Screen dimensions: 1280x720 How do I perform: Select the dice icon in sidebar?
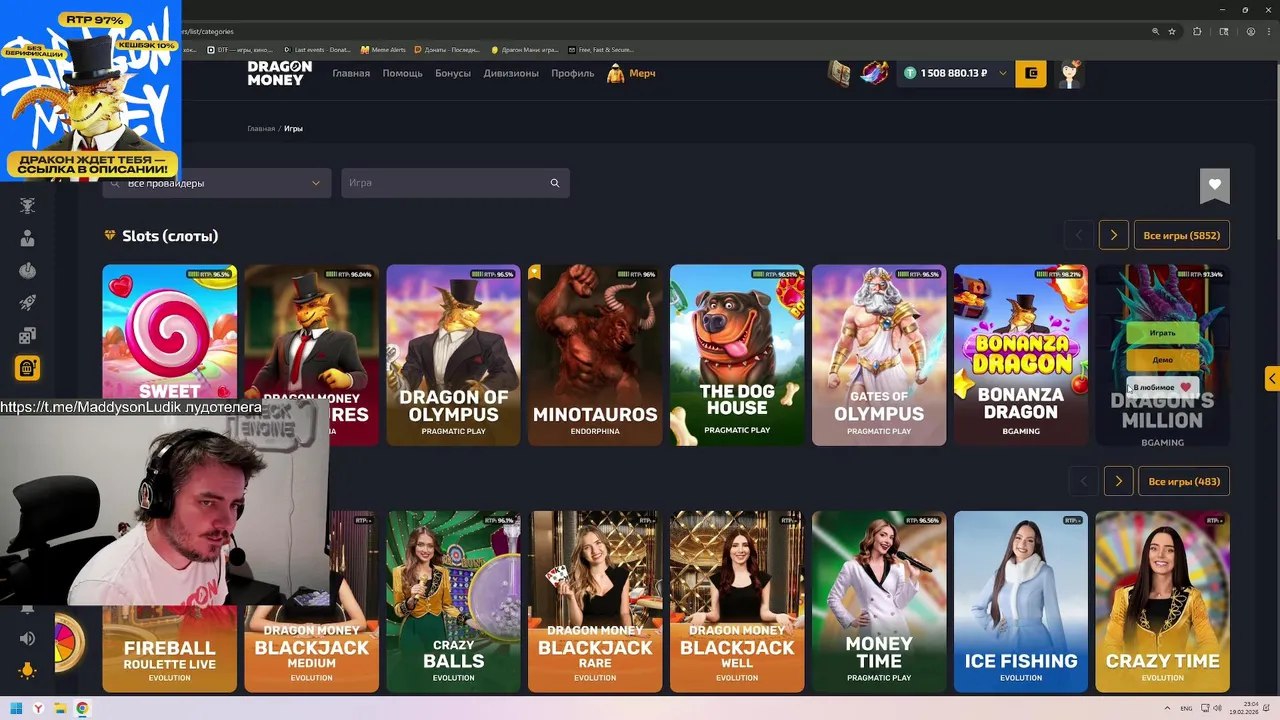[x=27, y=336]
